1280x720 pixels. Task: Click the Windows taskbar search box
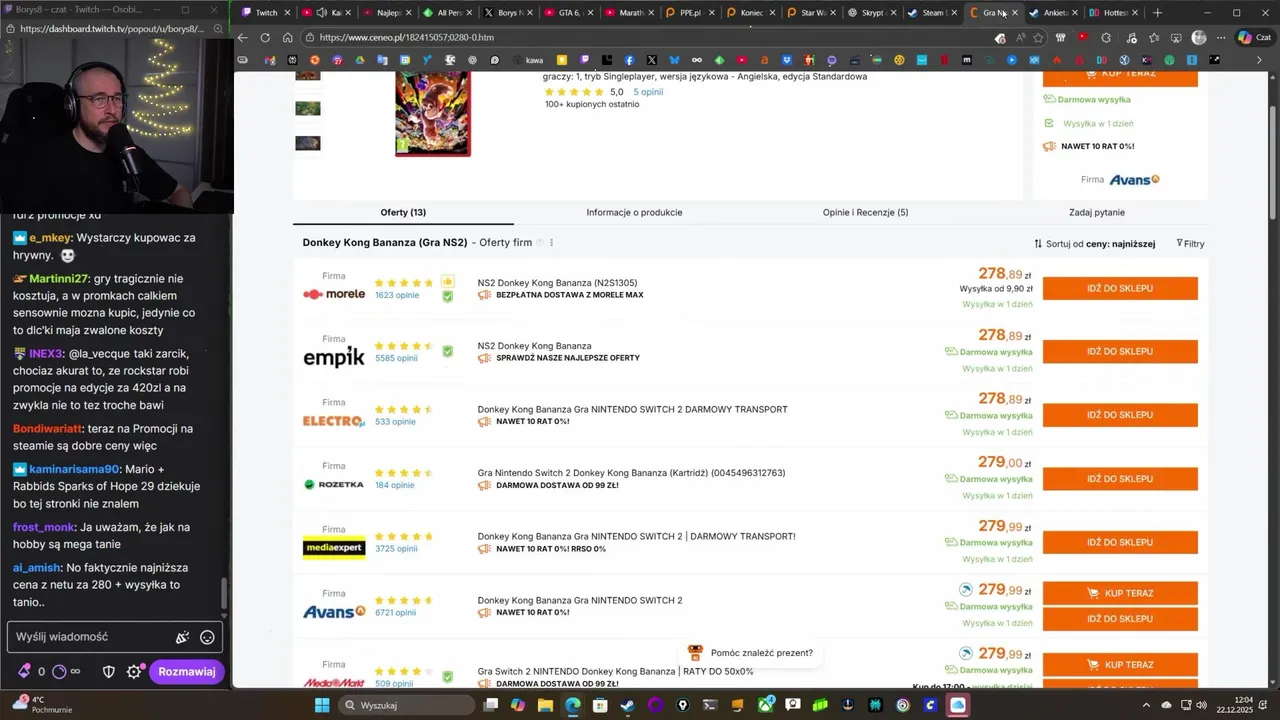click(407, 705)
